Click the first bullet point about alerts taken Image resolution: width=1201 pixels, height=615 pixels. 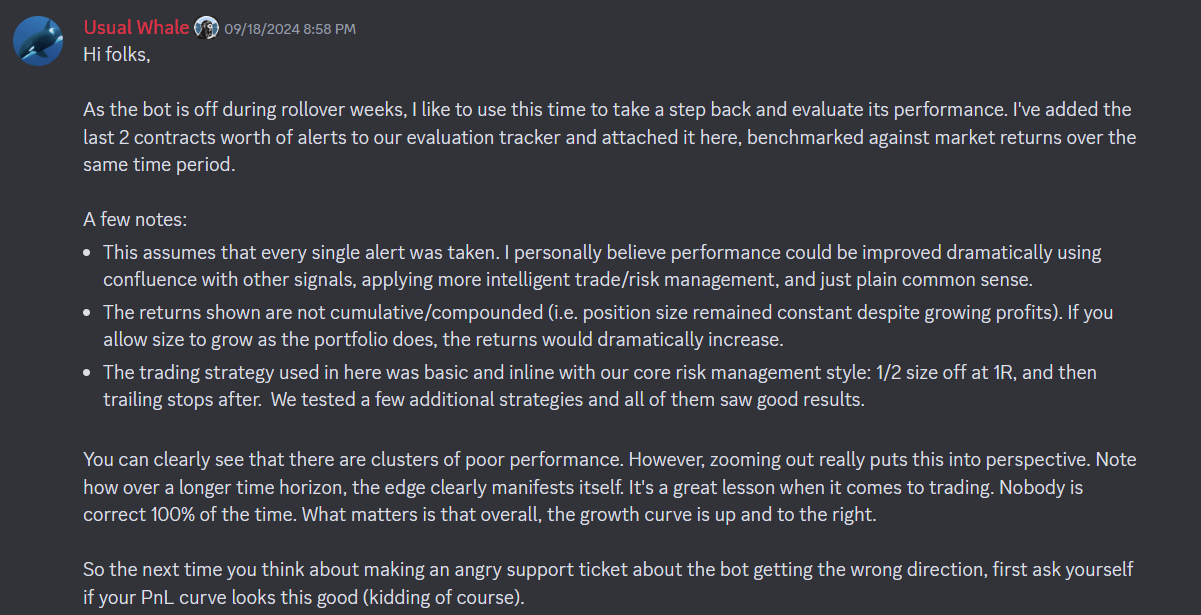coord(600,265)
